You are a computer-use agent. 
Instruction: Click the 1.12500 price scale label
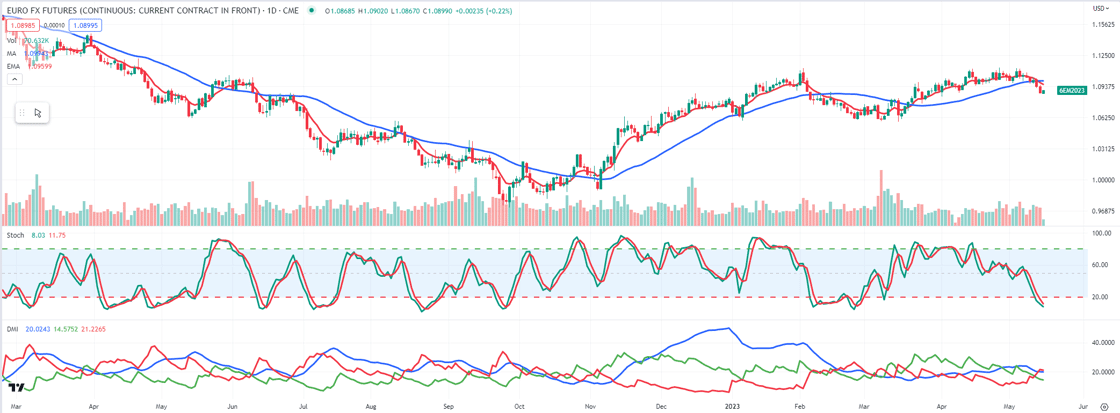pyautogui.click(x=1103, y=55)
